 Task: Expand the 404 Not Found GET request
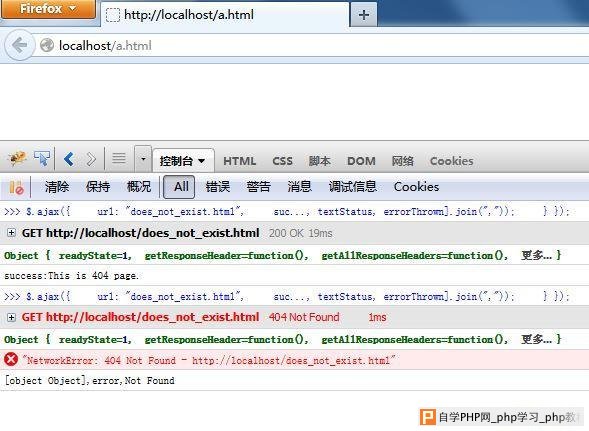click(11, 318)
